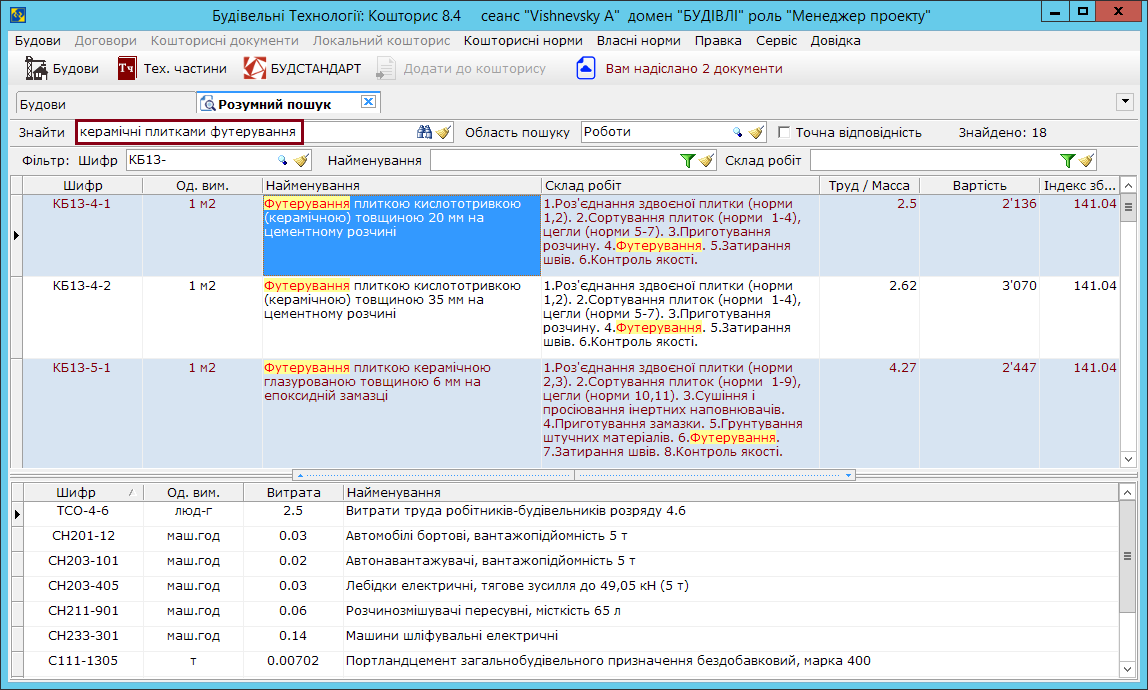Click the Склад робіт column header

coord(680,185)
